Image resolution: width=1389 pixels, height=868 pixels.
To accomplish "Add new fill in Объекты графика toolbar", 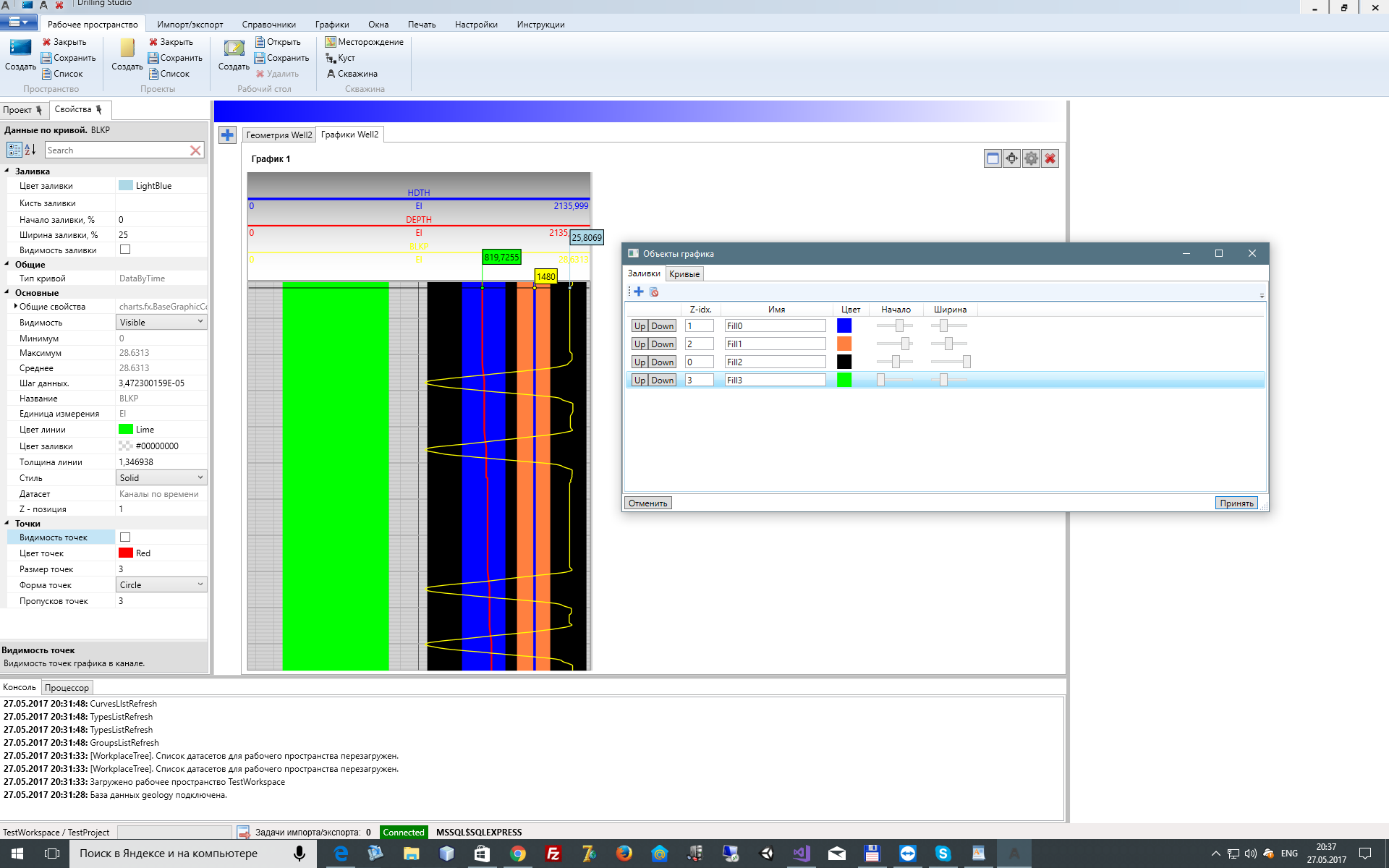I will coord(639,292).
